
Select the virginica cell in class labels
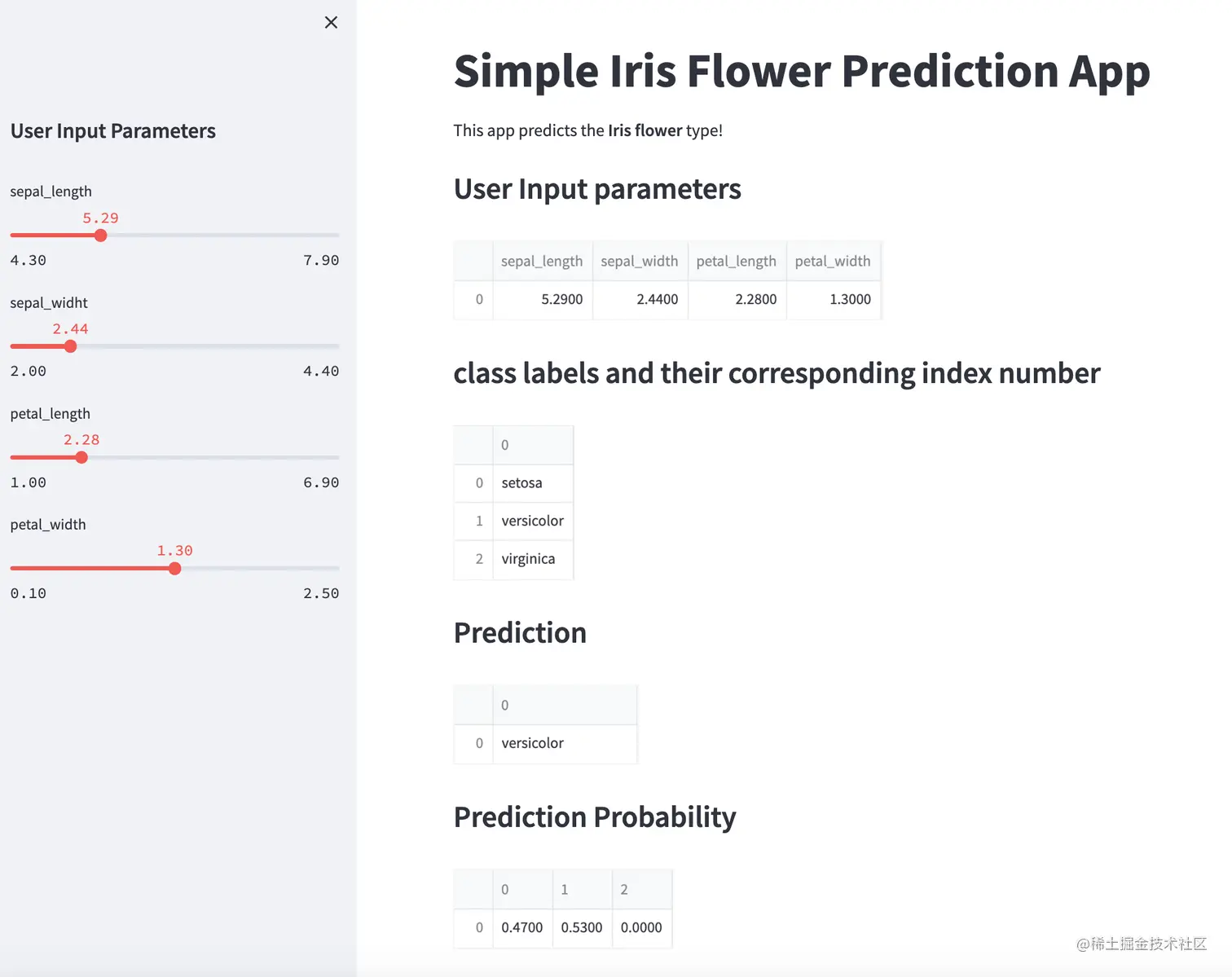coord(529,558)
